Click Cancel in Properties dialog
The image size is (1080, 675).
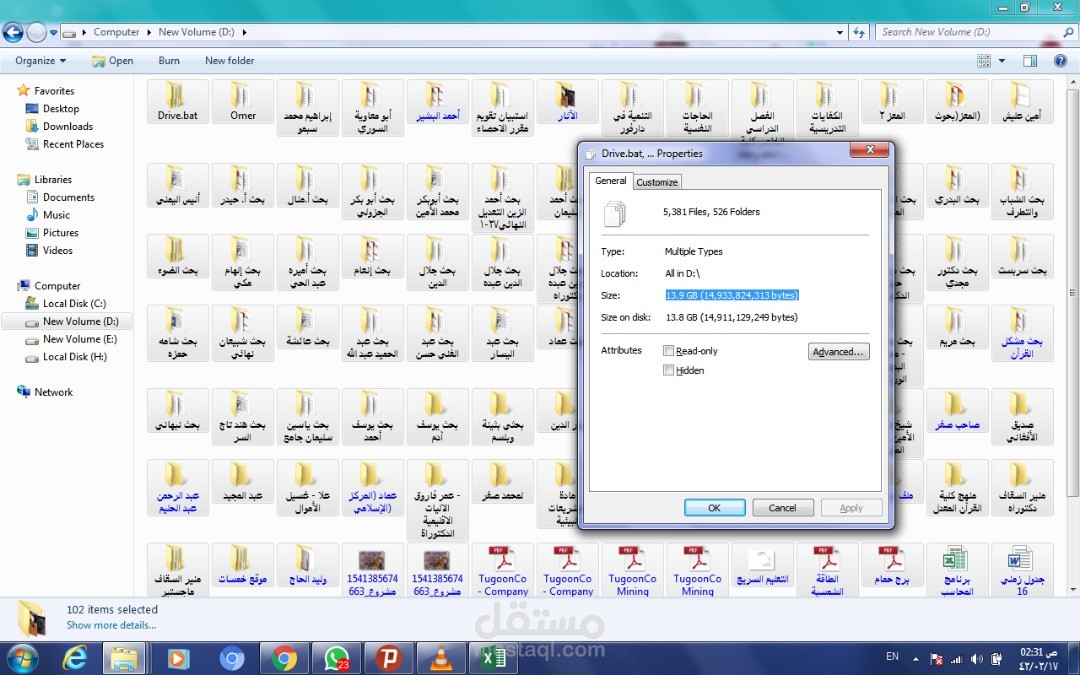click(782, 508)
